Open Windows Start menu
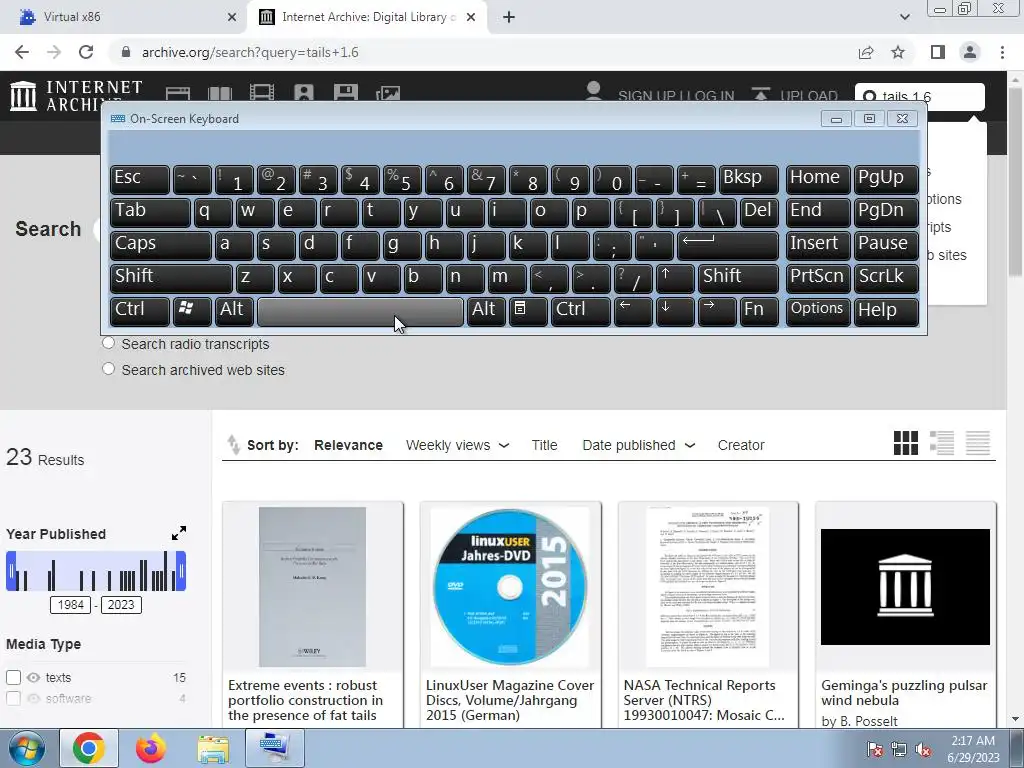This screenshot has width=1024, height=768. tap(26, 748)
